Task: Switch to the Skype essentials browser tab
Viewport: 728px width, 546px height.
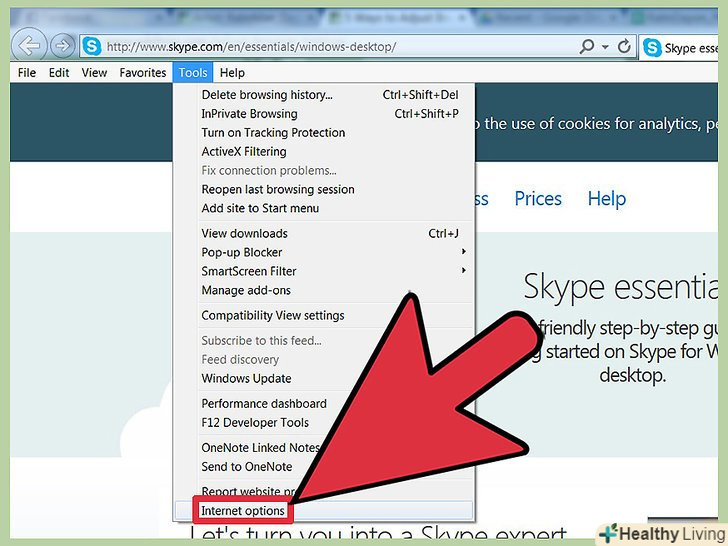Action: pos(679,47)
